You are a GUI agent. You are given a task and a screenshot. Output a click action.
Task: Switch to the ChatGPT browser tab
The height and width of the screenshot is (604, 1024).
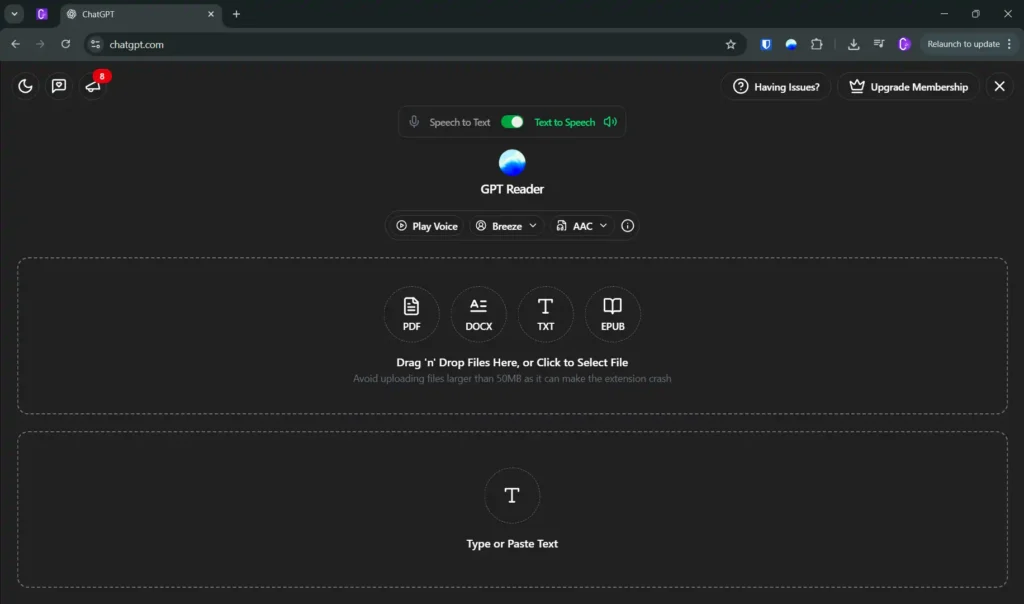(x=135, y=14)
